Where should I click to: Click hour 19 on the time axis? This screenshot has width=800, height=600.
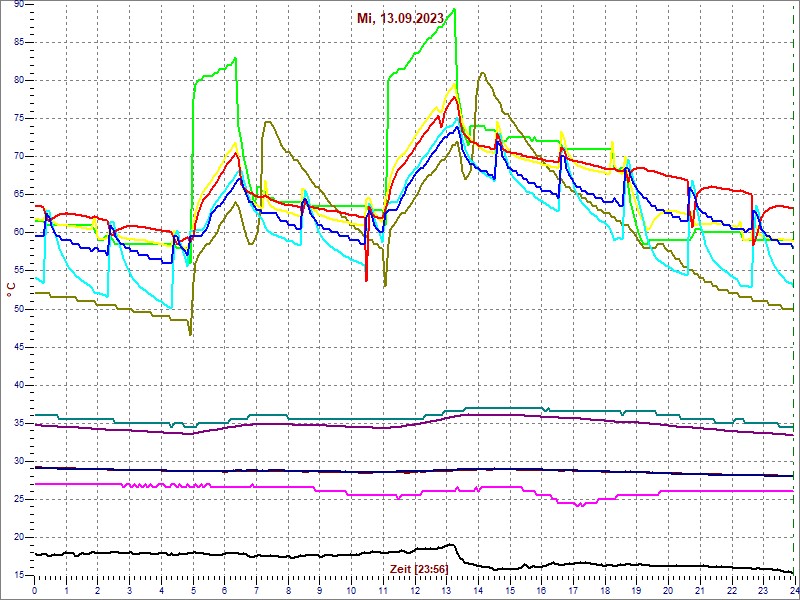click(x=637, y=590)
